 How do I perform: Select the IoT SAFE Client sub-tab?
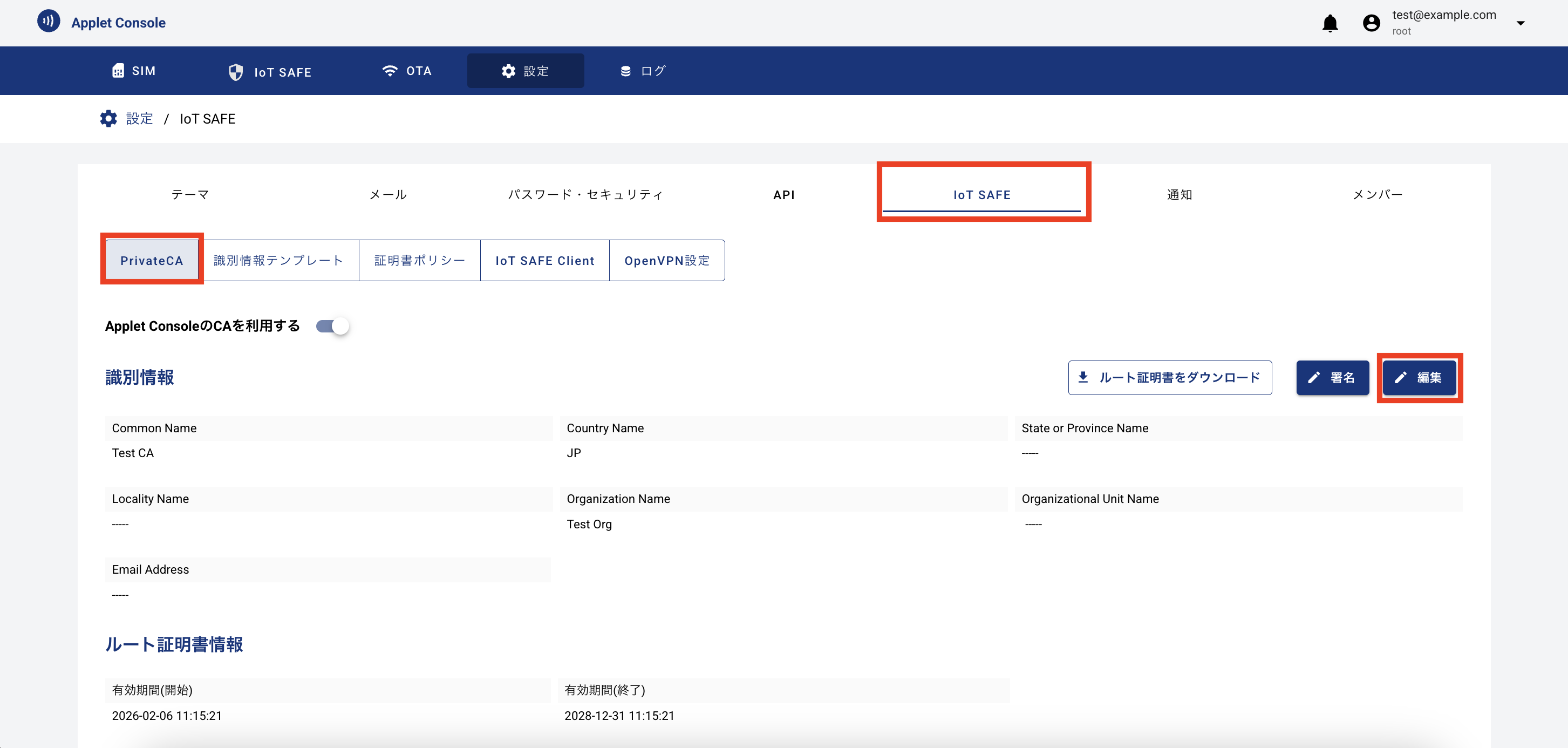[x=544, y=261]
